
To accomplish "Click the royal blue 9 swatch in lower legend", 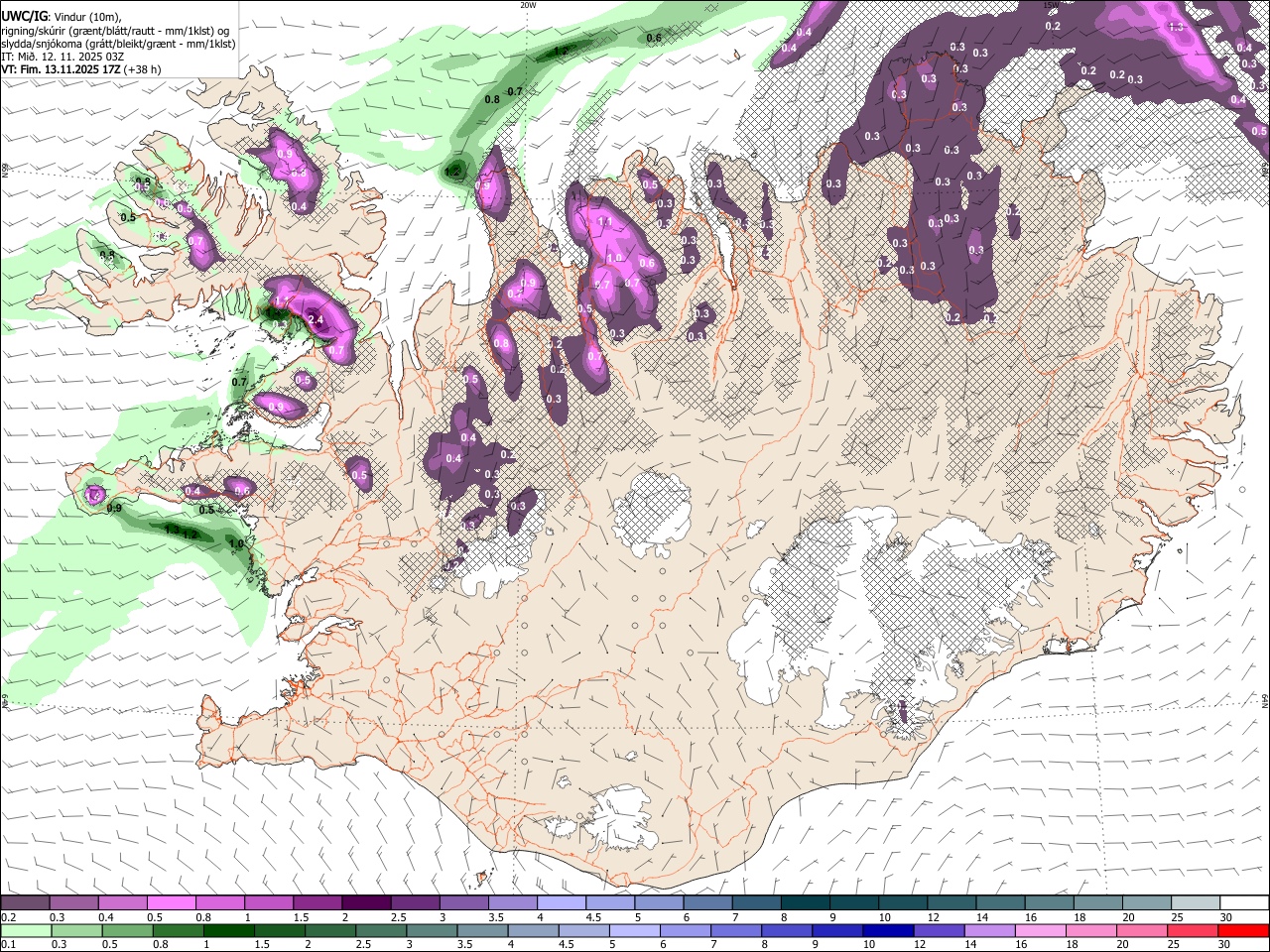I will pyautogui.click(x=838, y=930).
